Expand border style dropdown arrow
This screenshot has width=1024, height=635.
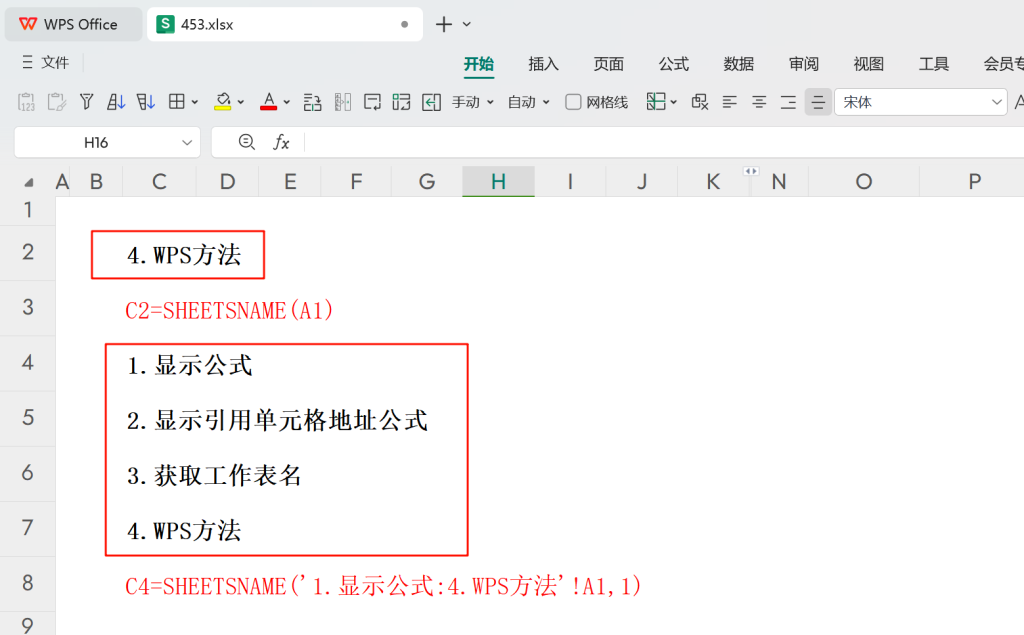[x=195, y=103]
